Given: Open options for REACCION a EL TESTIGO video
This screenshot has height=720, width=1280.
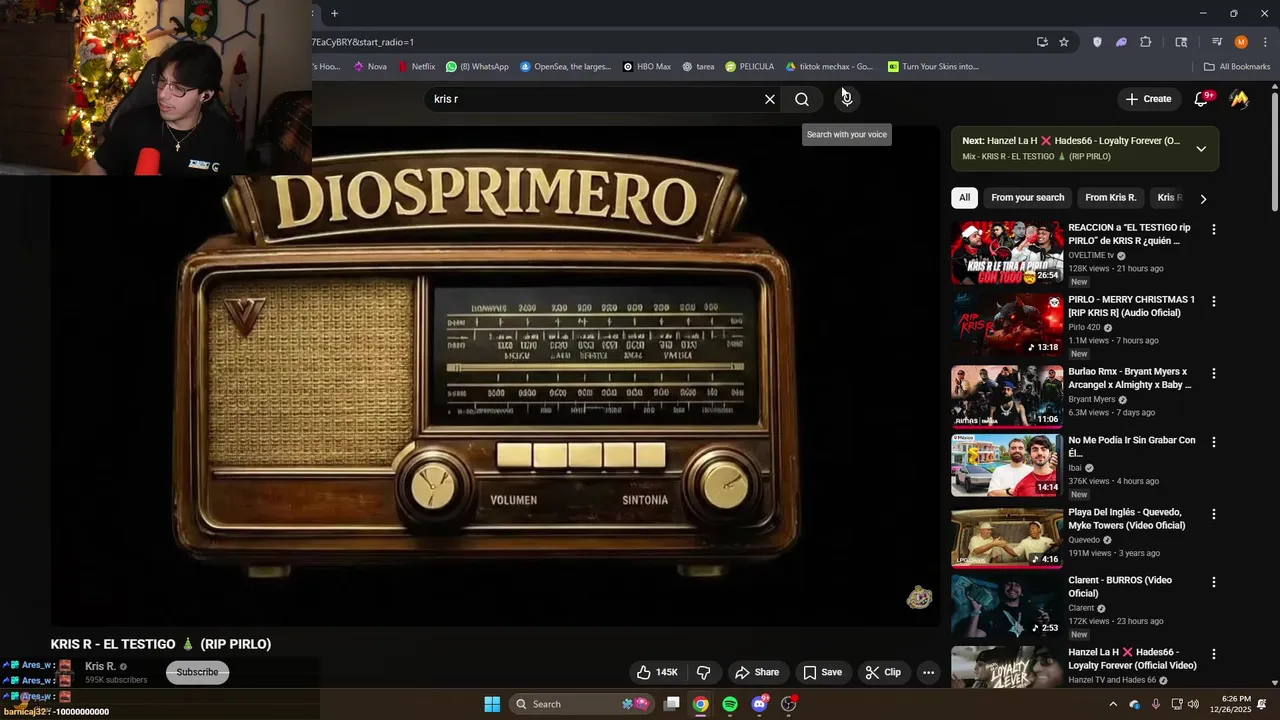Looking at the screenshot, I should tap(1214, 229).
